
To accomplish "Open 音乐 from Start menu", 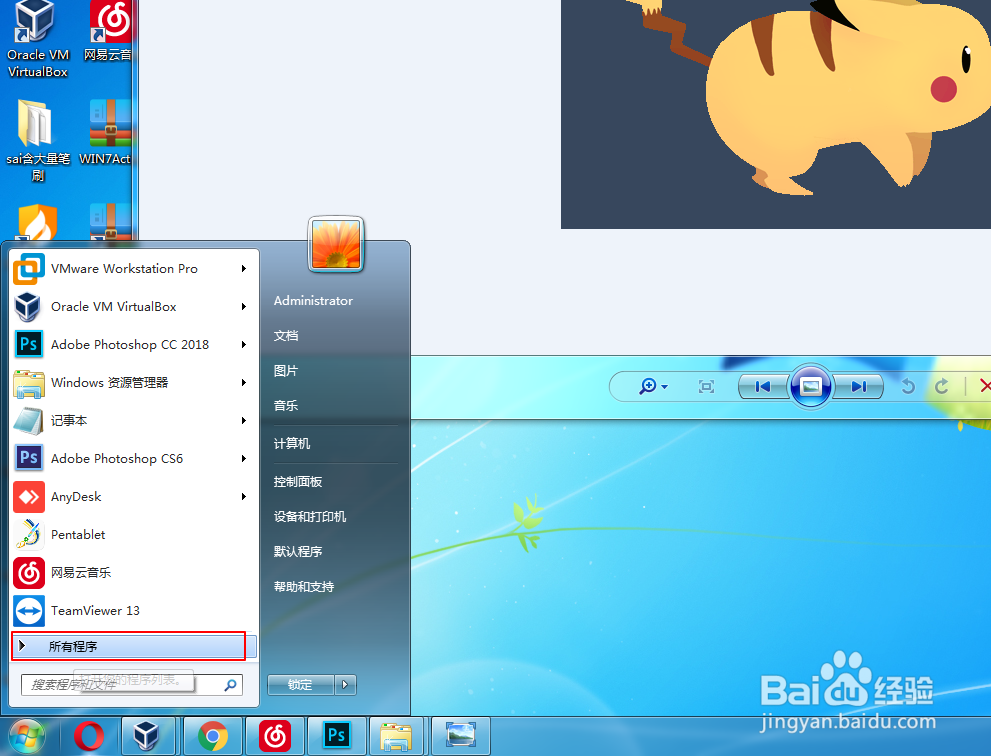I will click(x=286, y=406).
